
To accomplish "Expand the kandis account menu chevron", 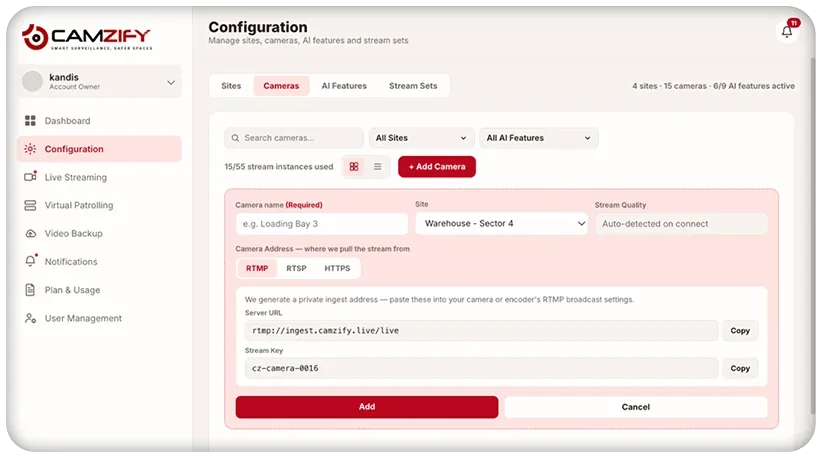I will [x=171, y=82].
